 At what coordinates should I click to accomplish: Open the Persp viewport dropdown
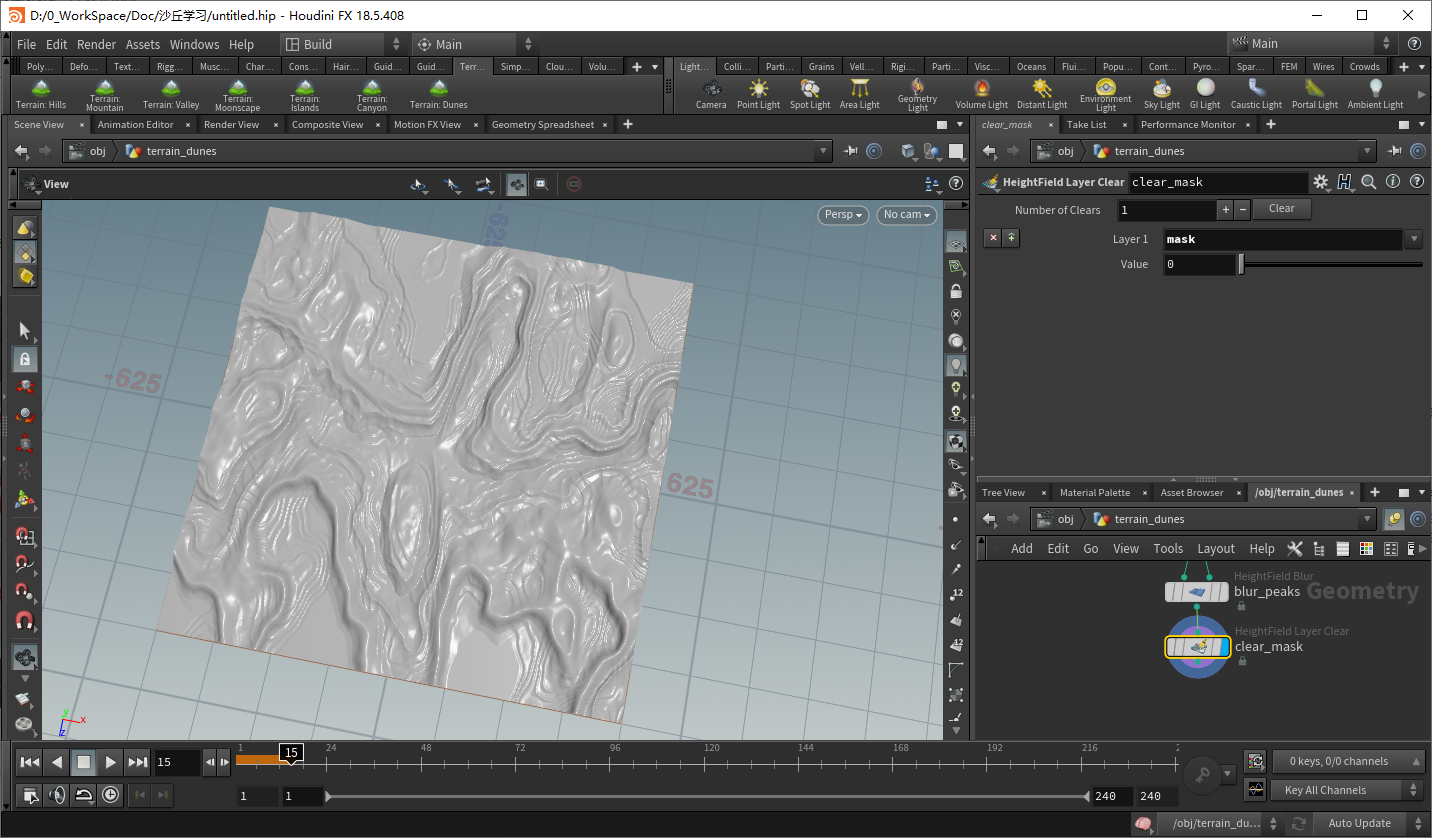click(x=843, y=215)
